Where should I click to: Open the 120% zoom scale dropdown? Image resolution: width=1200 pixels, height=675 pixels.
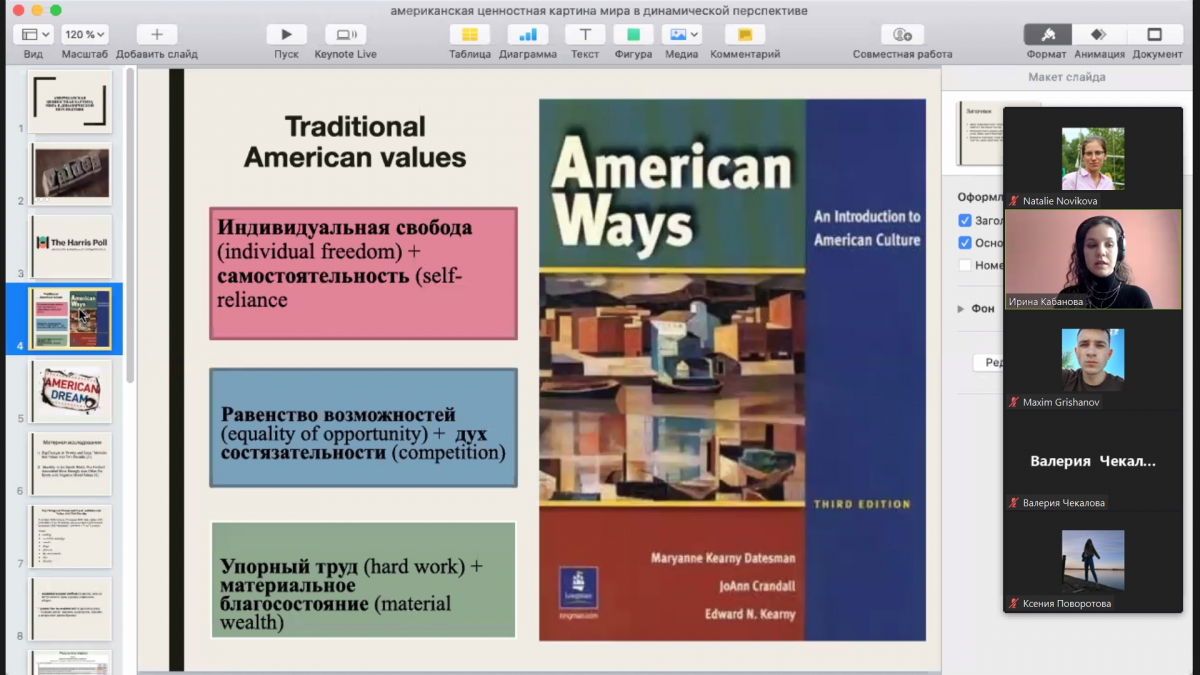coord(85,35)
